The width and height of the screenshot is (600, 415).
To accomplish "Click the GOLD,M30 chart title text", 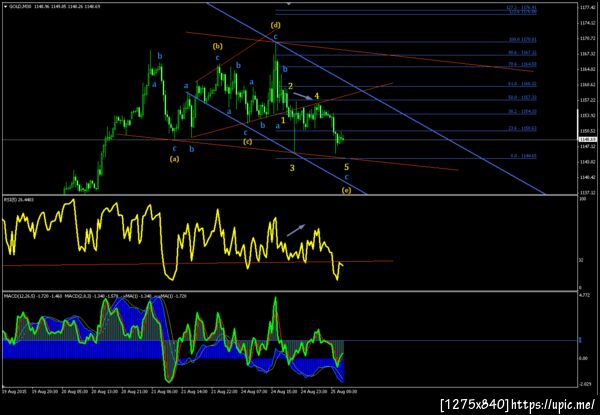I will click(18, 7).
